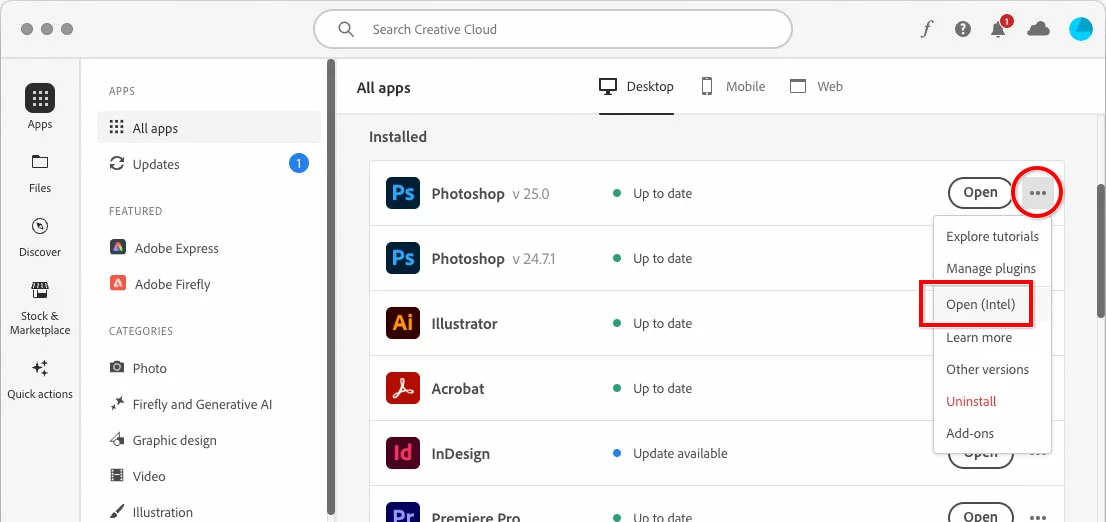Open the Apps section in the sidebar
The image size is (1106, 522).
click(x=40, y=107)
